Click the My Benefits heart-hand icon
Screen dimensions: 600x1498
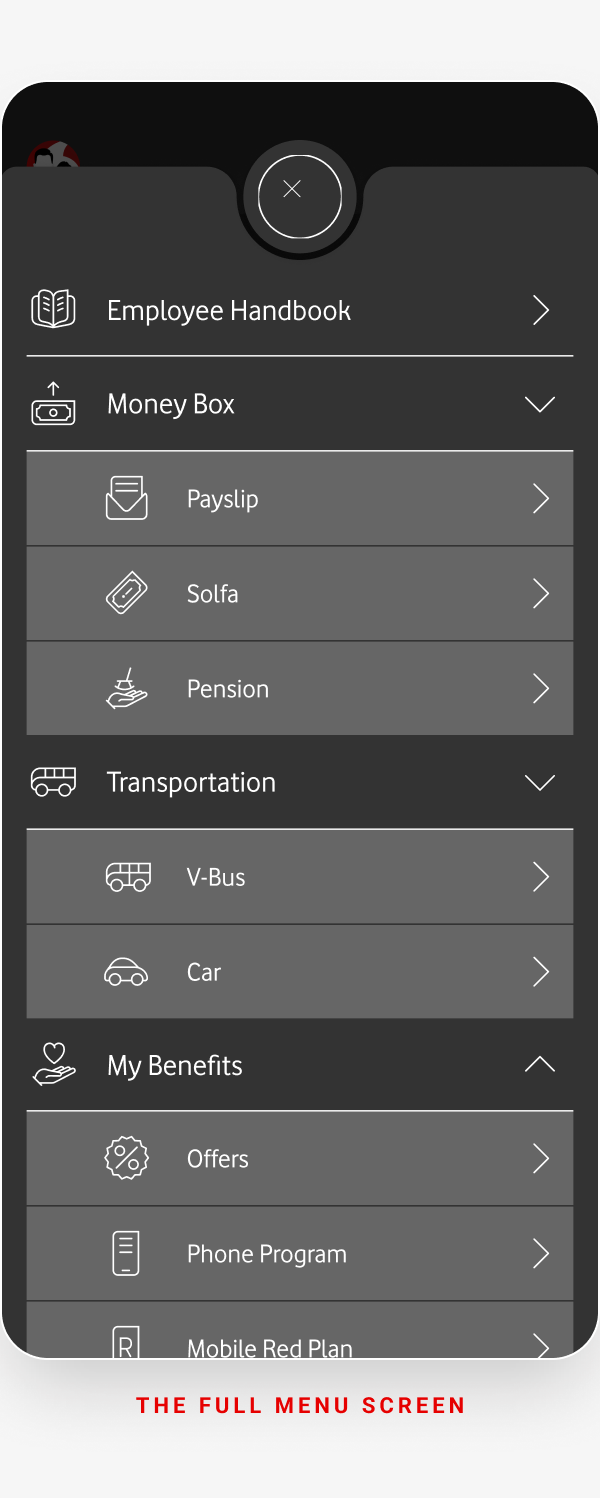point(54,1065)
